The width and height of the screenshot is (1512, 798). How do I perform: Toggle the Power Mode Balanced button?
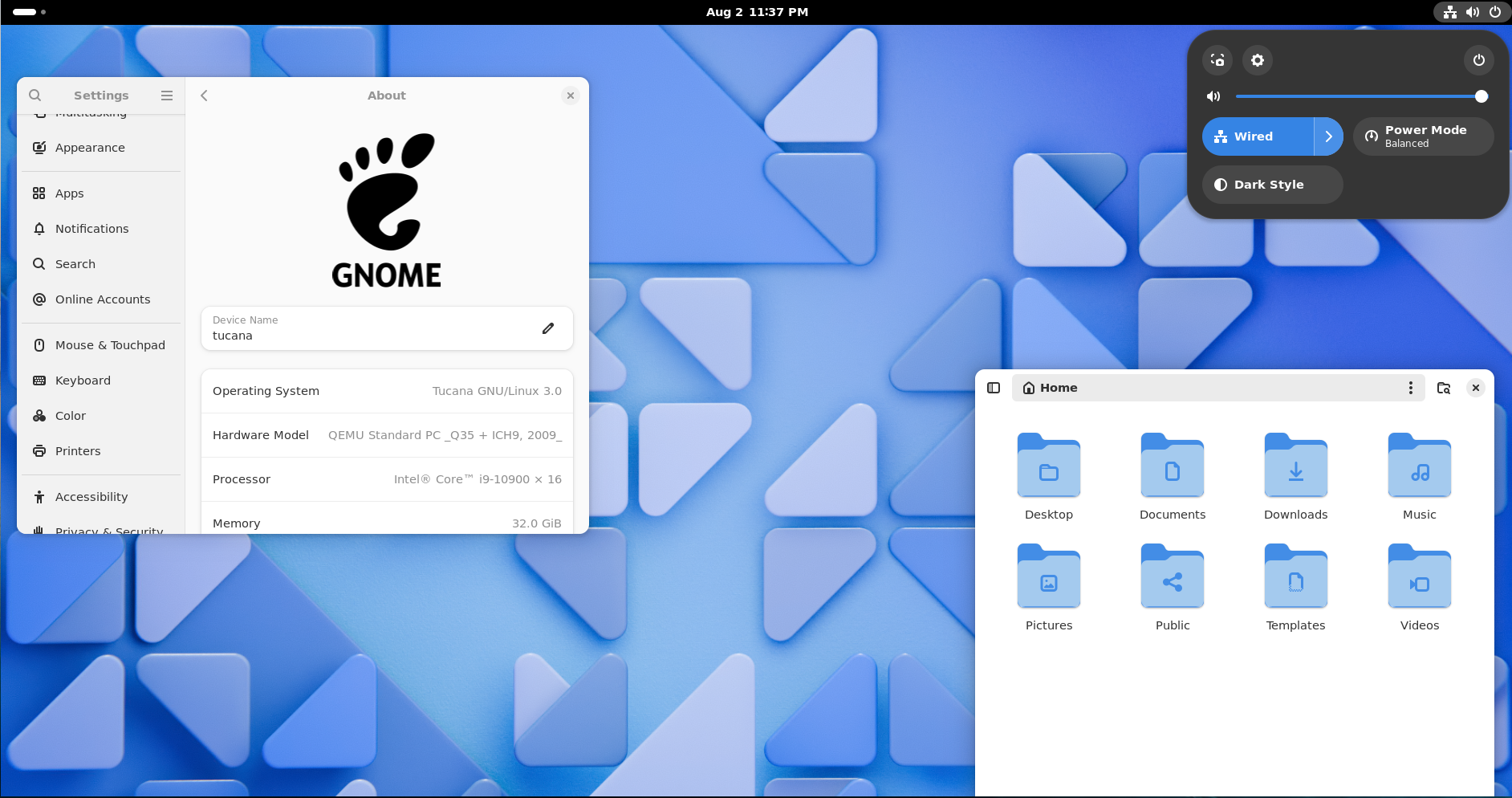(x=1423, y=136)
